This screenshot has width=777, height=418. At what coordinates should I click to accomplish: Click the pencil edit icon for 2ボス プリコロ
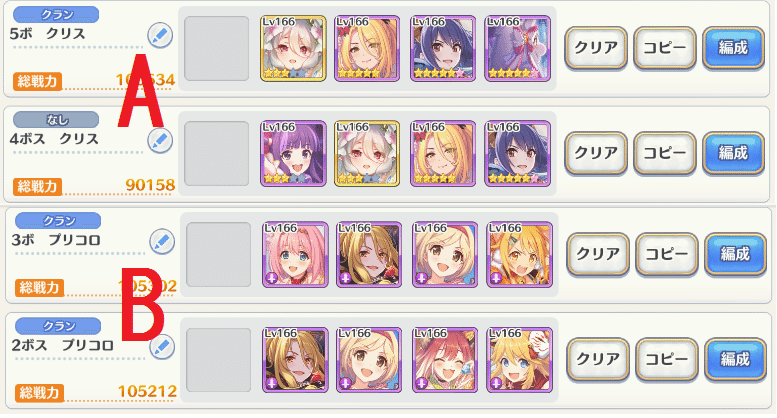click(x=162, y=347)
